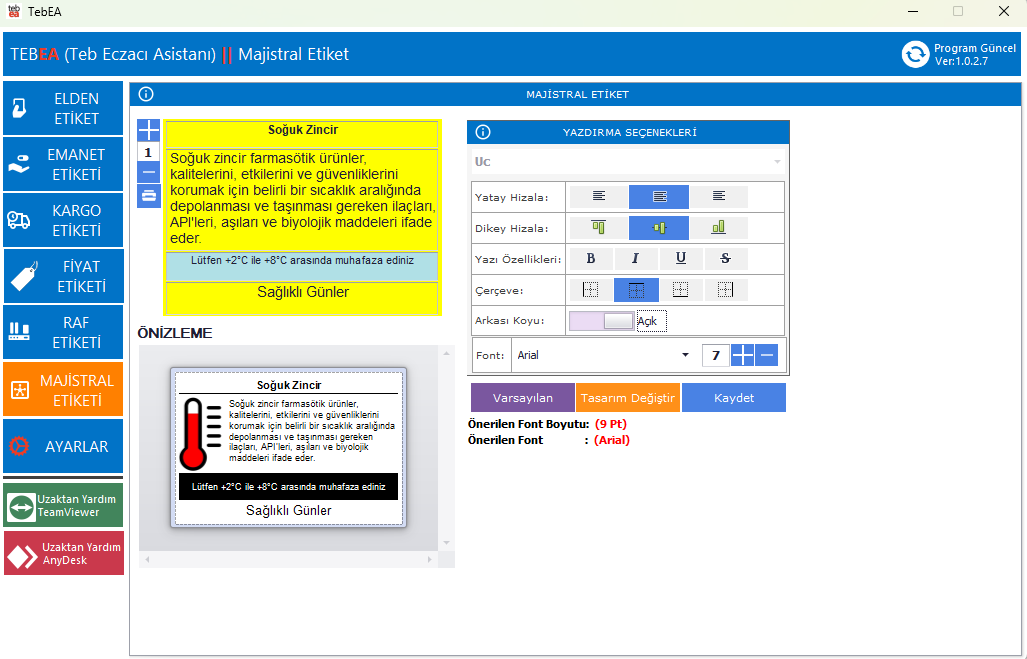The image size is (1027, 659).
Task: Align text to the left horizontally
Action: [598, 197]
